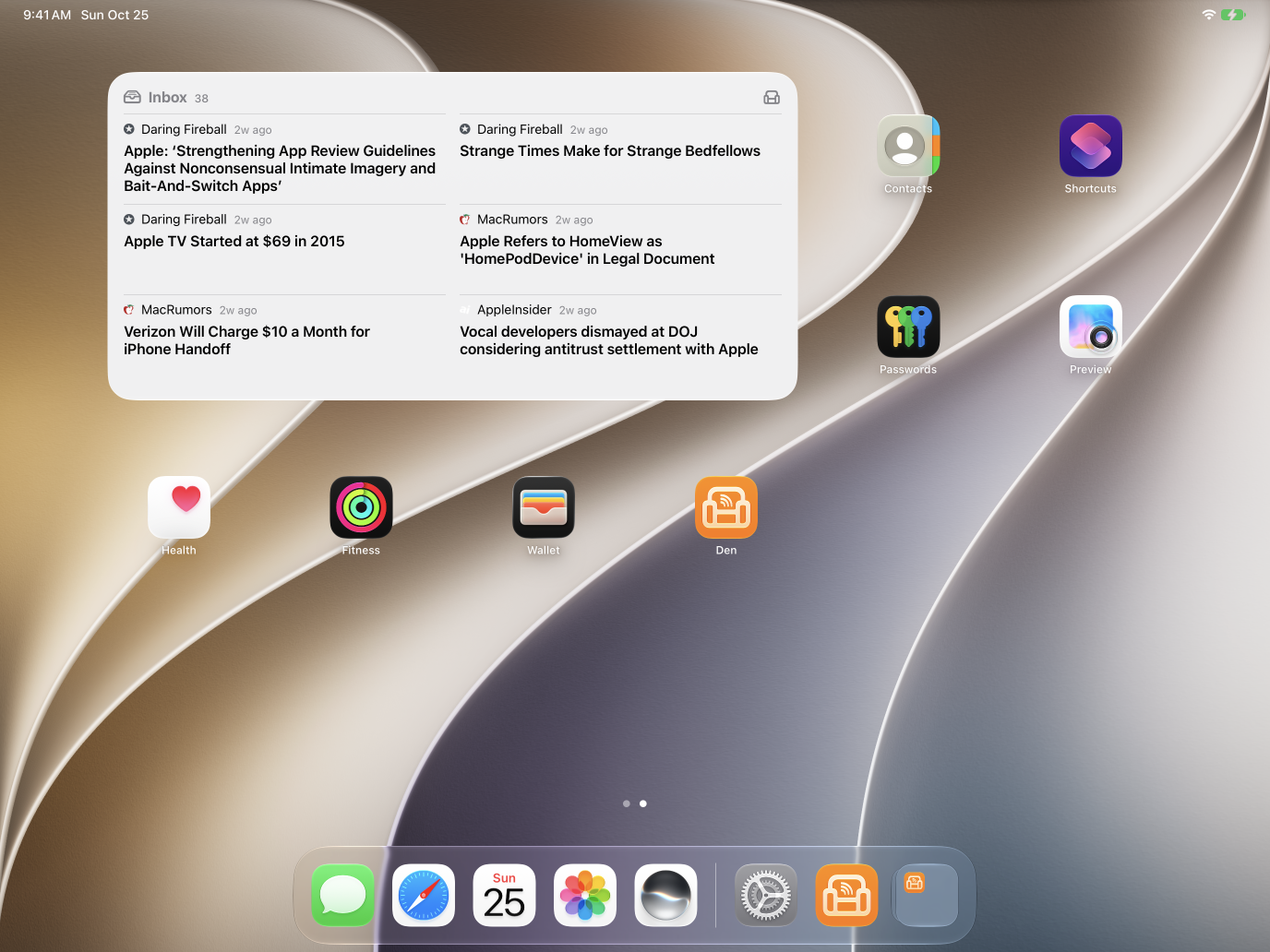Viewport: 1270px width, 952px height.
Task: Open the Fitness app
Action: point(361,507)
